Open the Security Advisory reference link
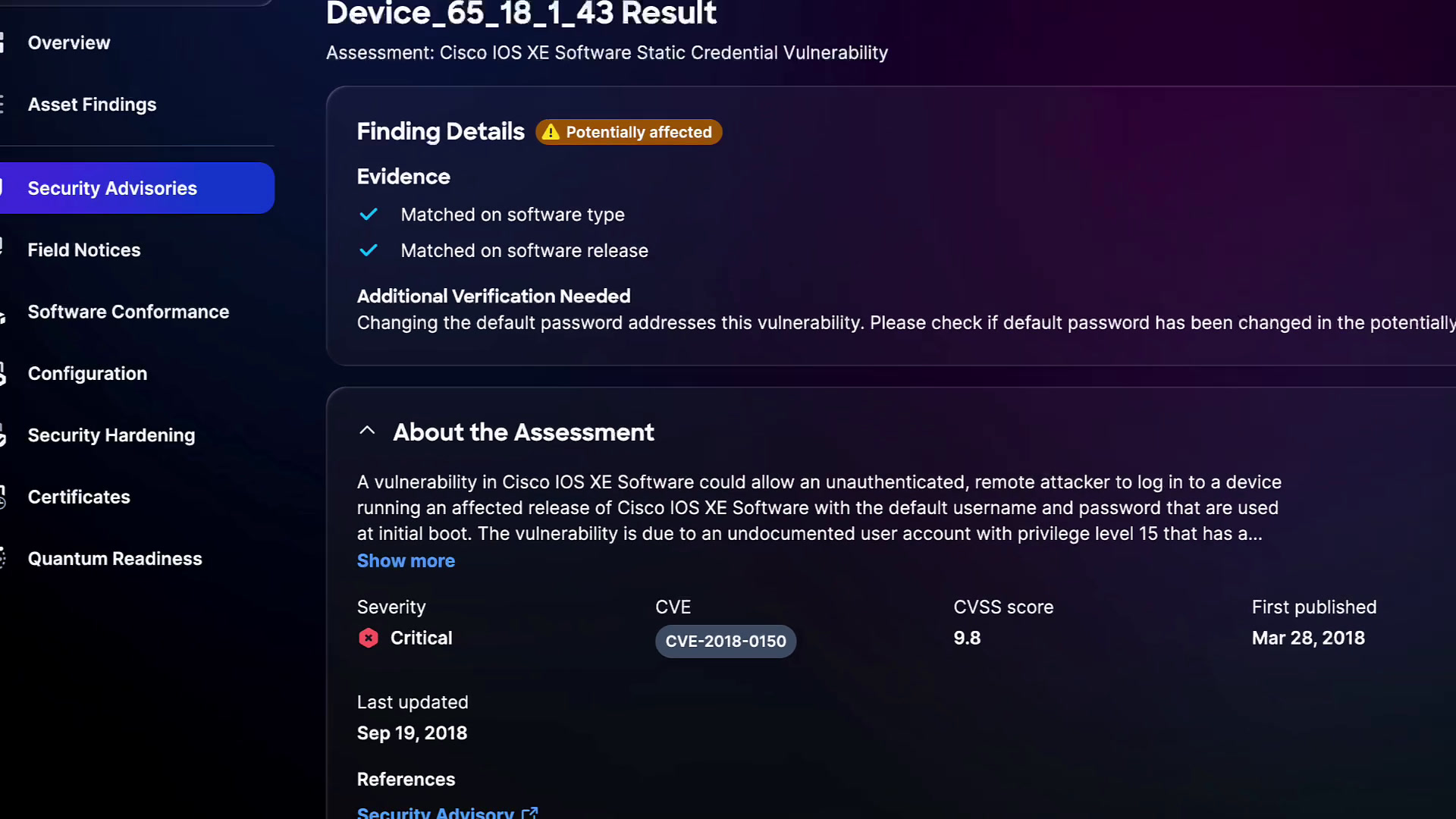This screenshot has width=1456, height=819. point(435,813)
